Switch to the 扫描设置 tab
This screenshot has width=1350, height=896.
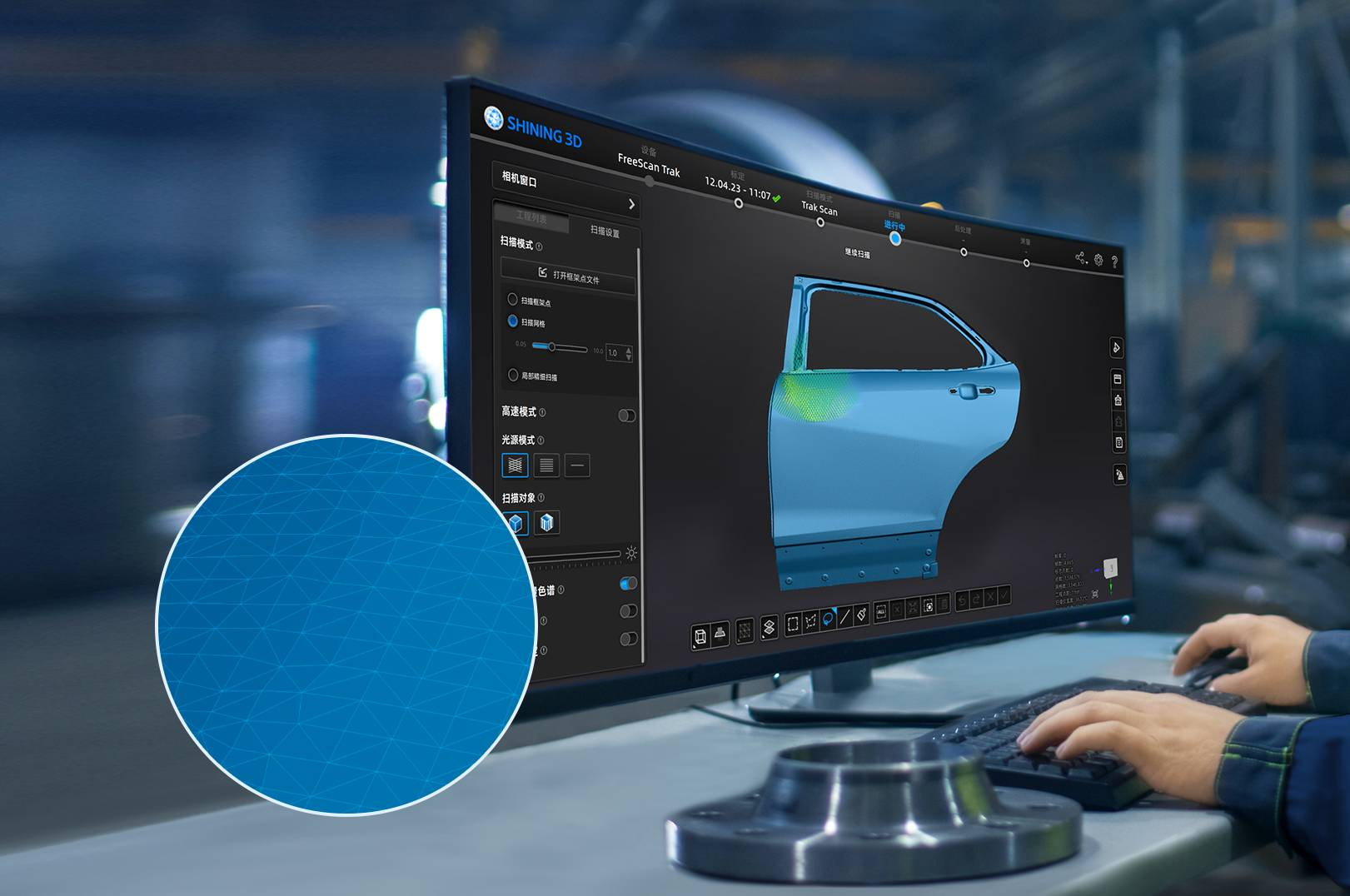605,231
